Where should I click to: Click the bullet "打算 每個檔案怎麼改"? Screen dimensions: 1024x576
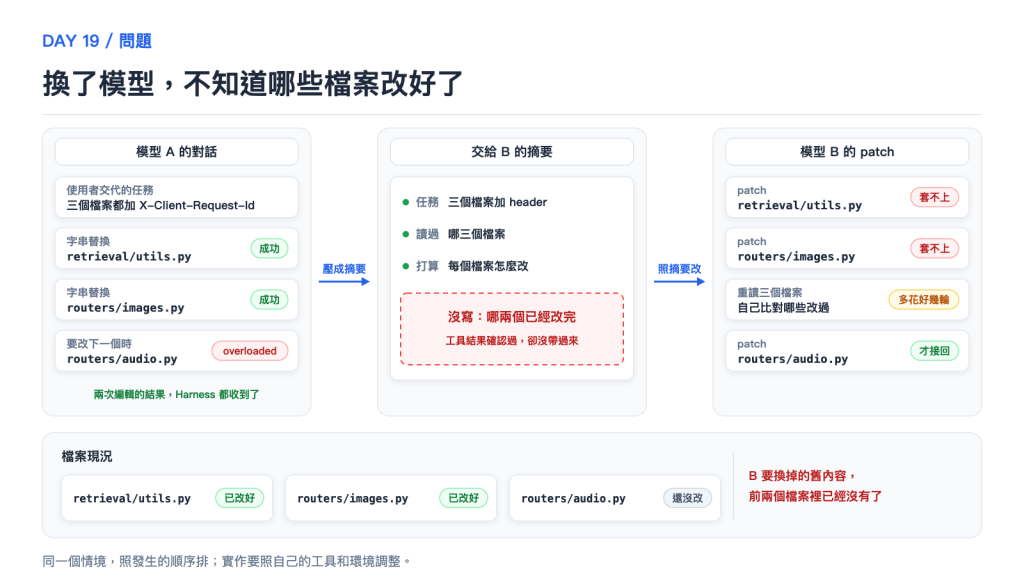point(465,266)
